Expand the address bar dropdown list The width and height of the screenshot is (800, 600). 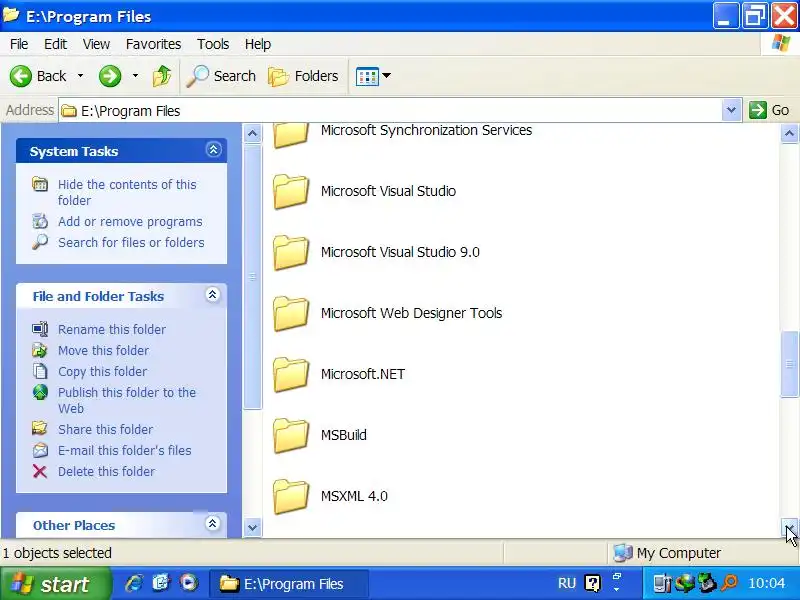(x=731, y=110)
